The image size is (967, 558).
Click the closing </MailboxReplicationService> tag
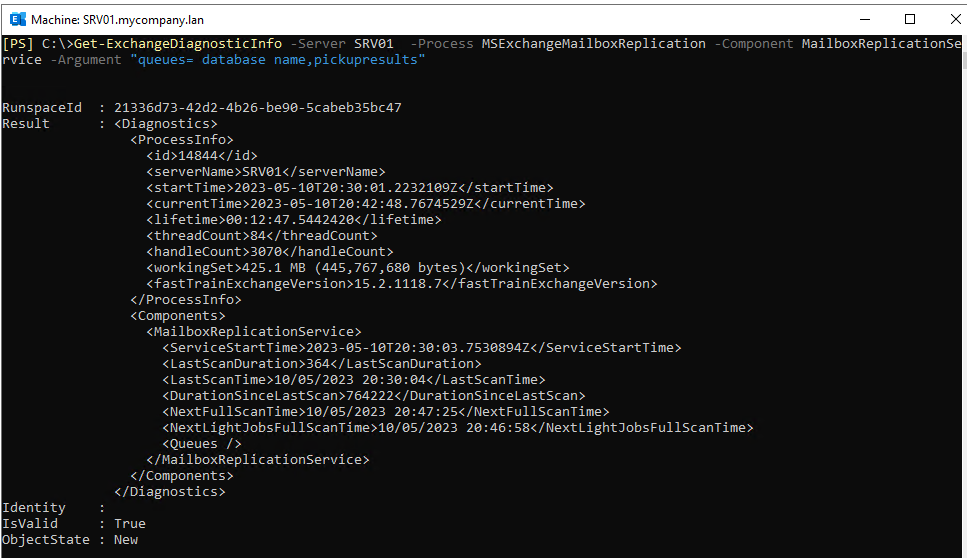coord(258,461)
